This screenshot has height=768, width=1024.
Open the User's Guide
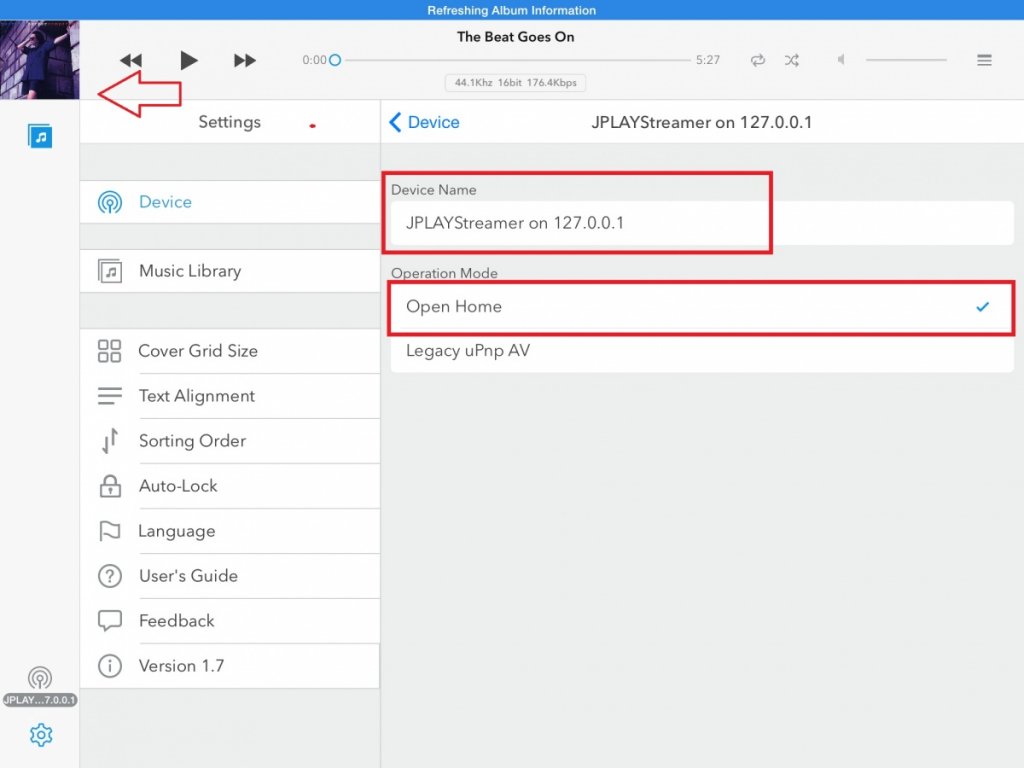point(230,576)
